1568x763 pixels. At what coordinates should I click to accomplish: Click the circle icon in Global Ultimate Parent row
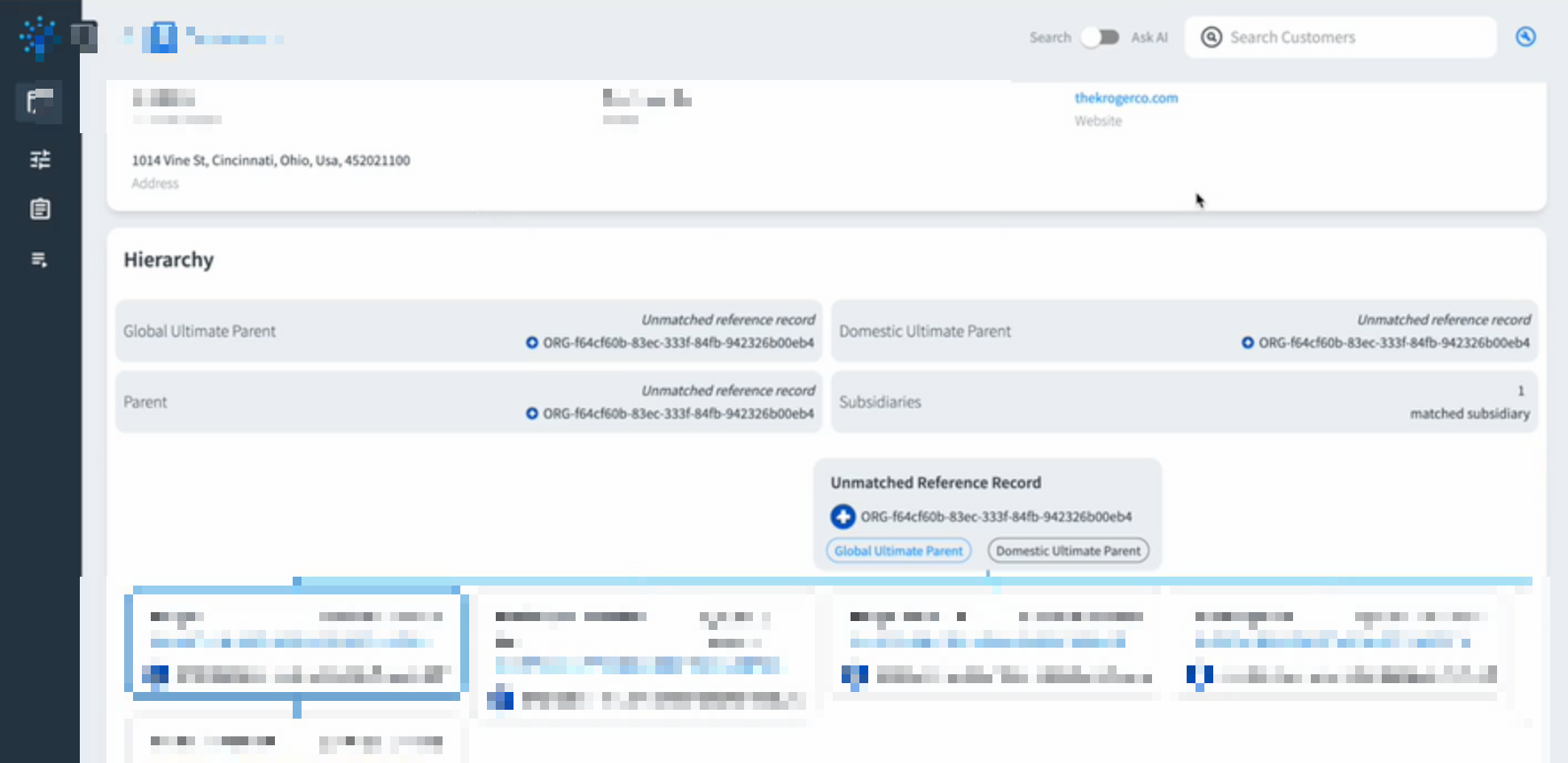pos(532,342)
